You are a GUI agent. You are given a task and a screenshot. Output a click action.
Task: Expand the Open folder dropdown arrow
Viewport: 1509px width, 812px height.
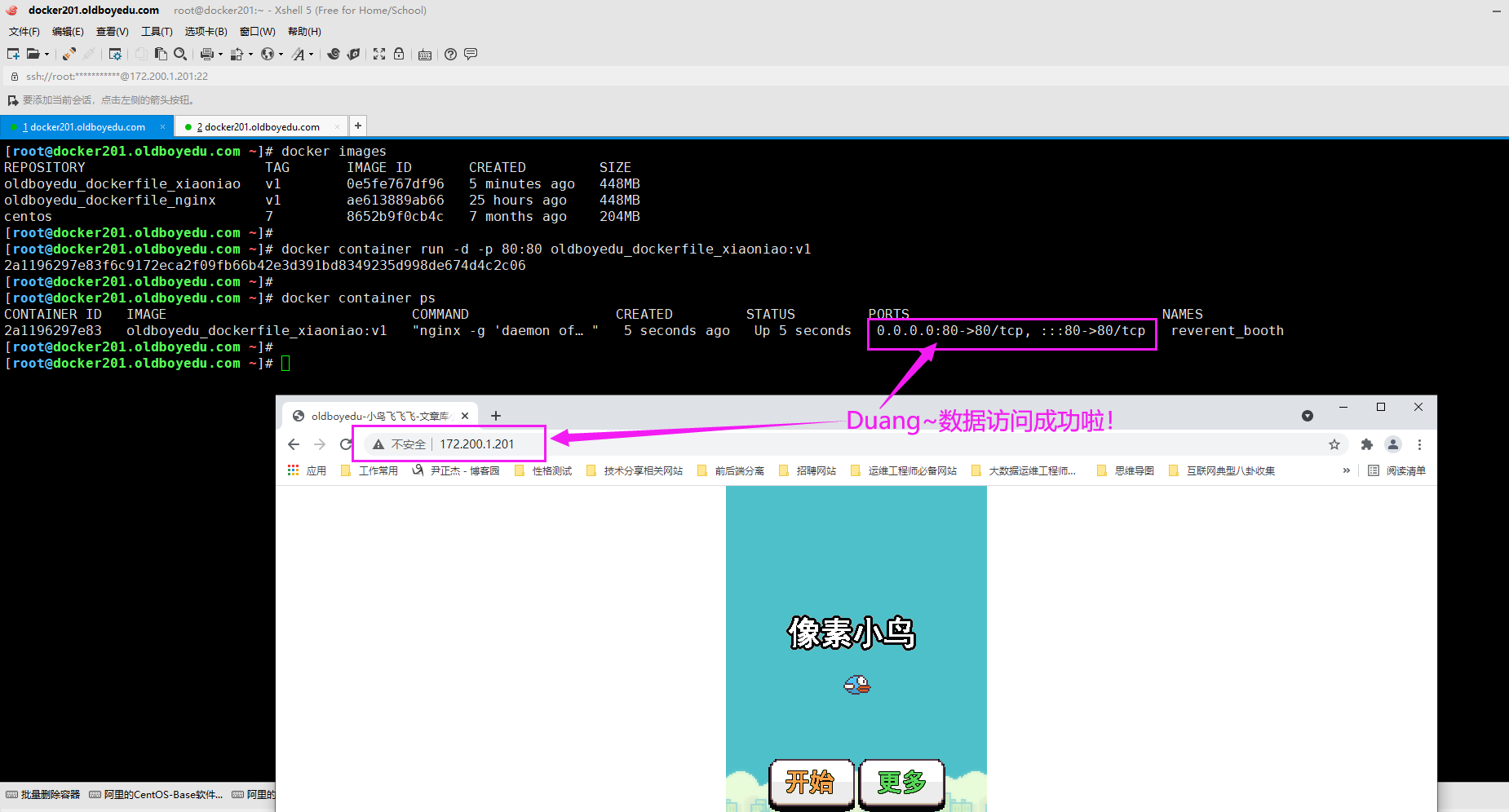[46, 55]
